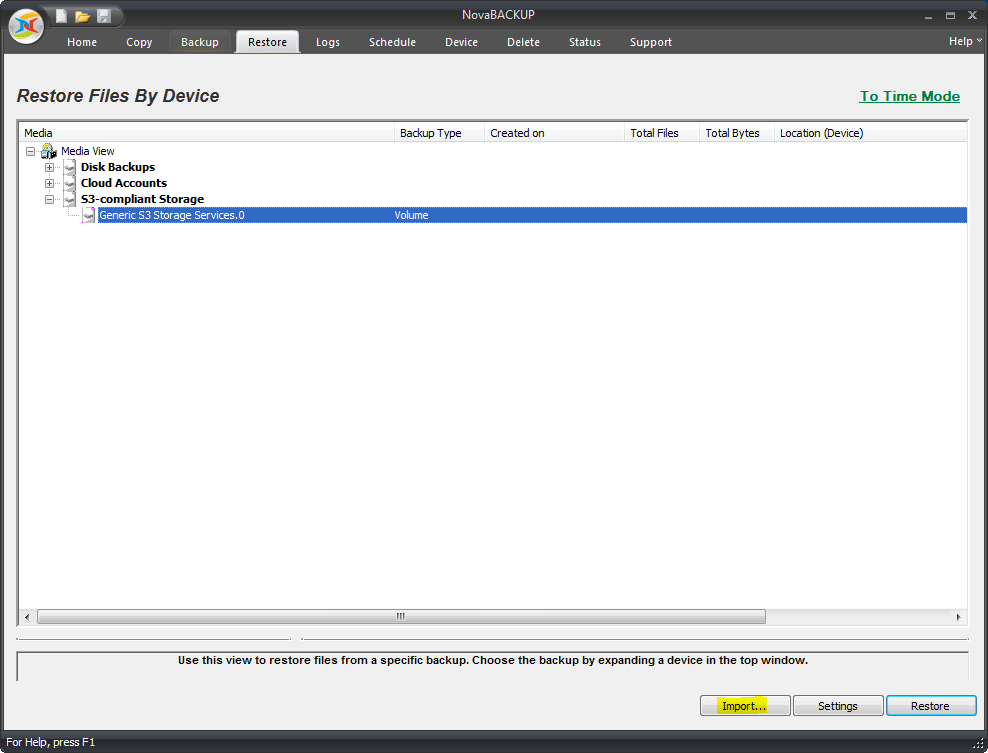The image size is (988, 753).
Task: Click the Restore button
Action: [931, 706]
